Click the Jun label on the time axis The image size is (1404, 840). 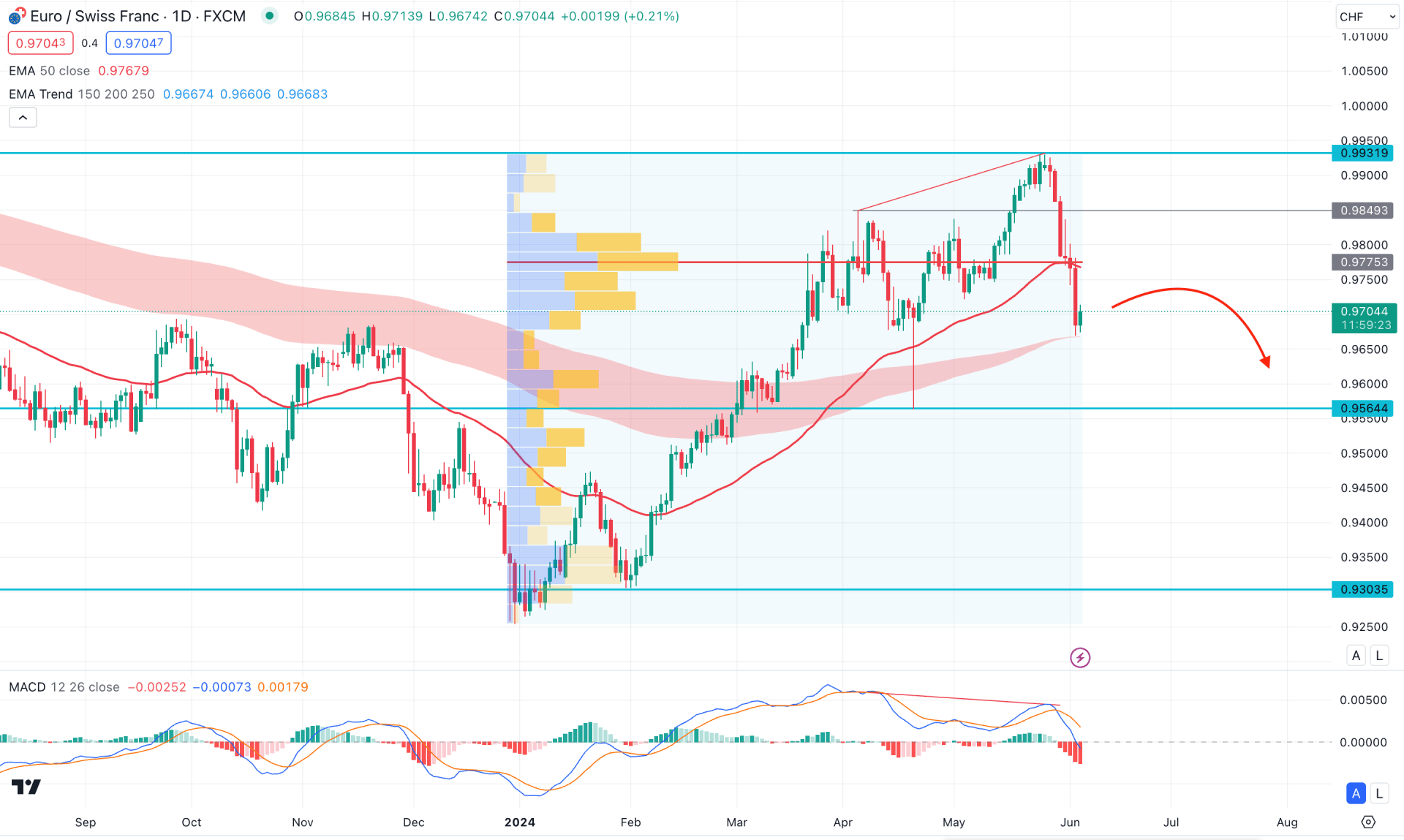pyautogui.click(x=1070, y=822)
